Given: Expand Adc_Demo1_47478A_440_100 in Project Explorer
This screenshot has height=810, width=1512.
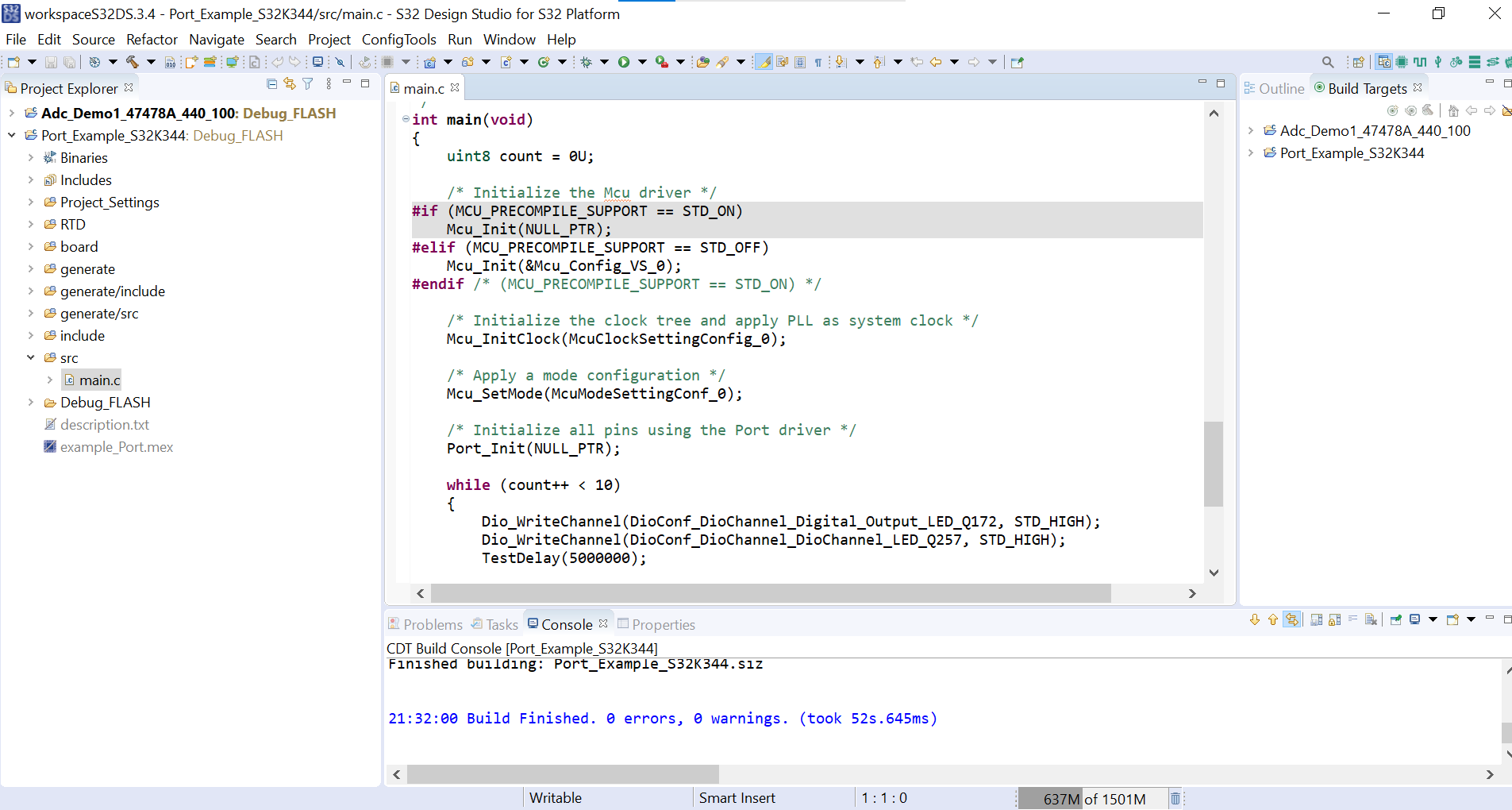Looking at the screenshot, I should pos(12,113).
